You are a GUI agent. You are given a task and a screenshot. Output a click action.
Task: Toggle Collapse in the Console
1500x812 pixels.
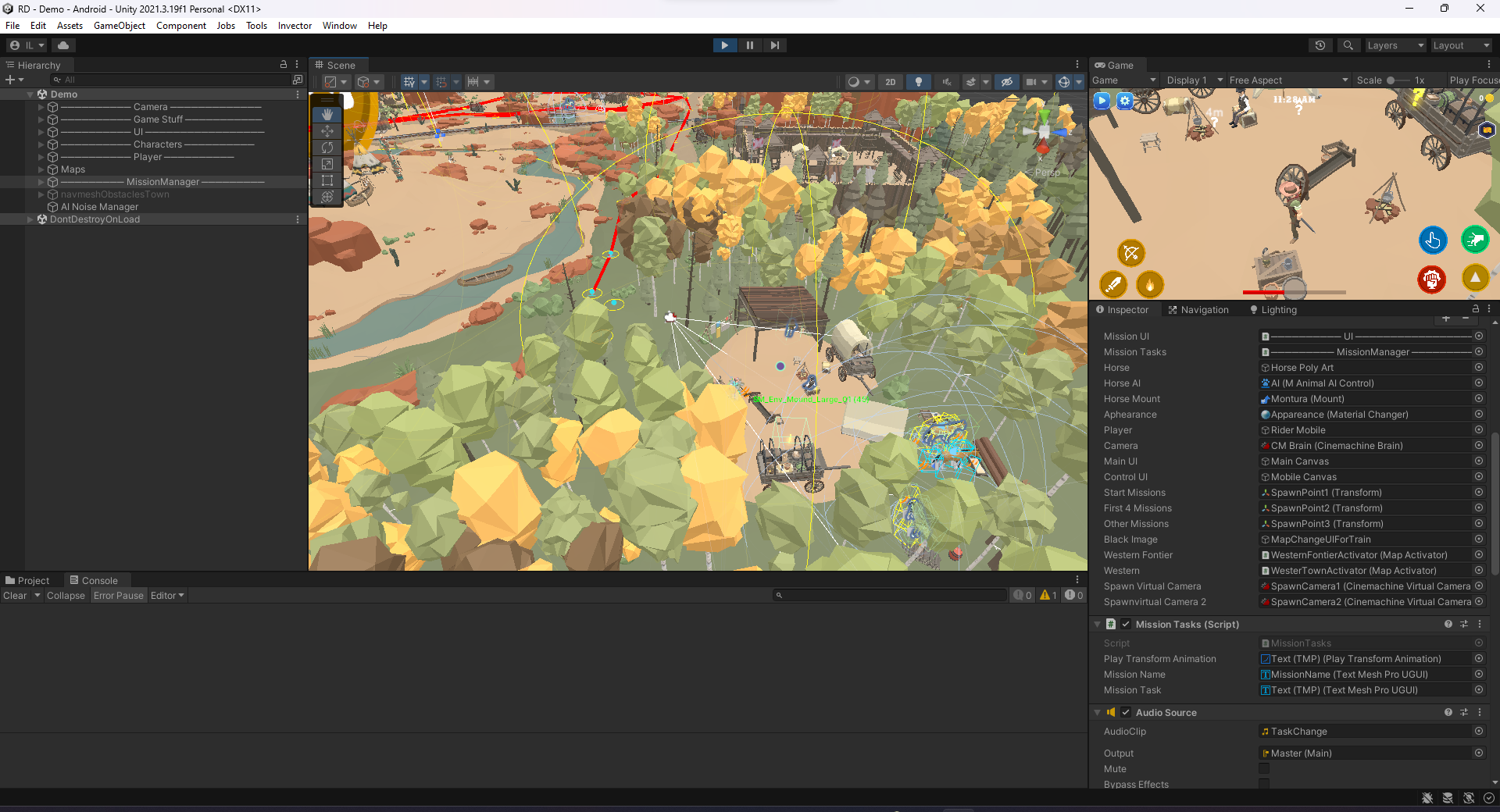(66, 596)
